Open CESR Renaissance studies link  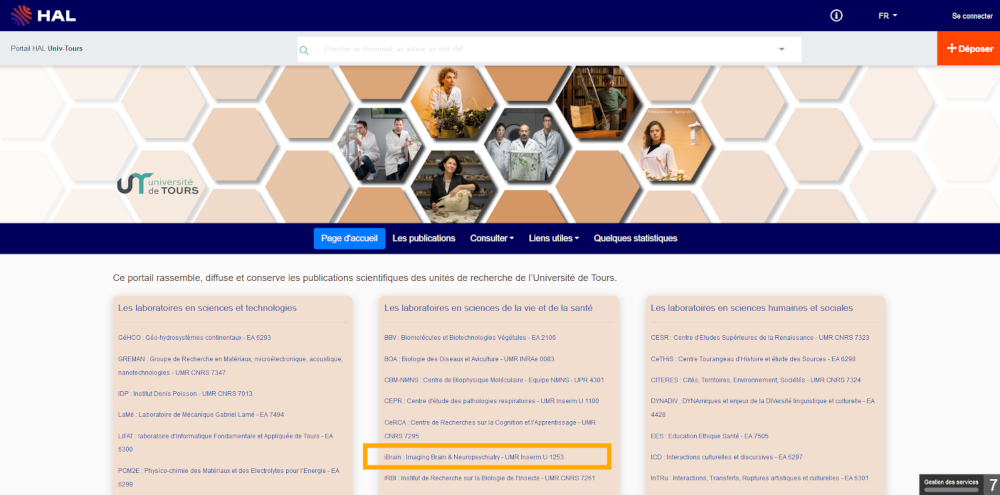760,337
